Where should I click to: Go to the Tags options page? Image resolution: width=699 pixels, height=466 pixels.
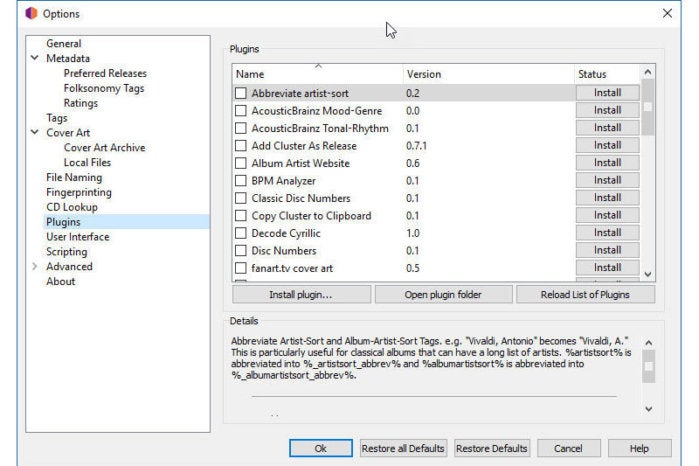57,118
